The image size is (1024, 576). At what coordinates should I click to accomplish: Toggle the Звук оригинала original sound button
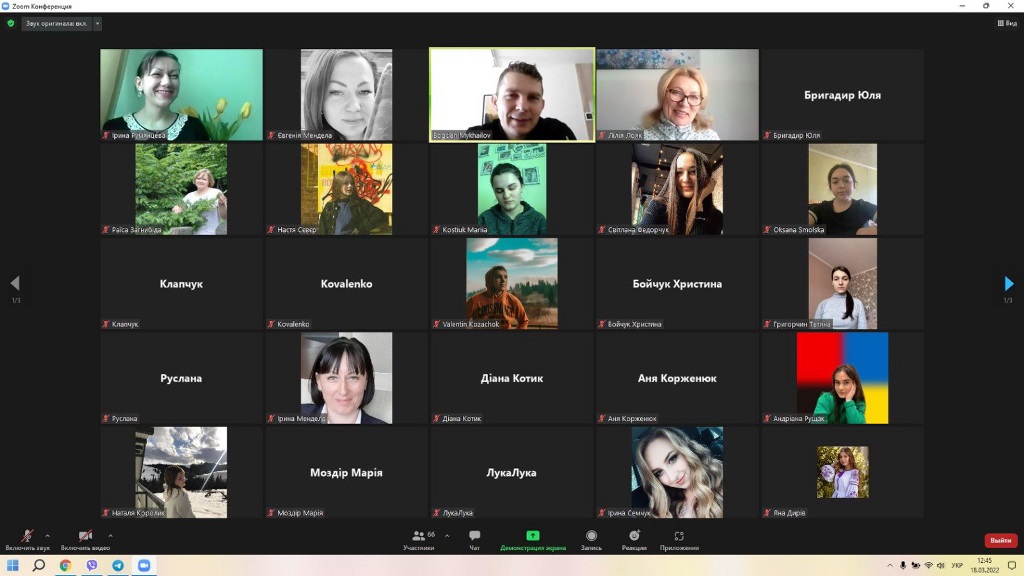pyautogui.click(x=56, y=23)
